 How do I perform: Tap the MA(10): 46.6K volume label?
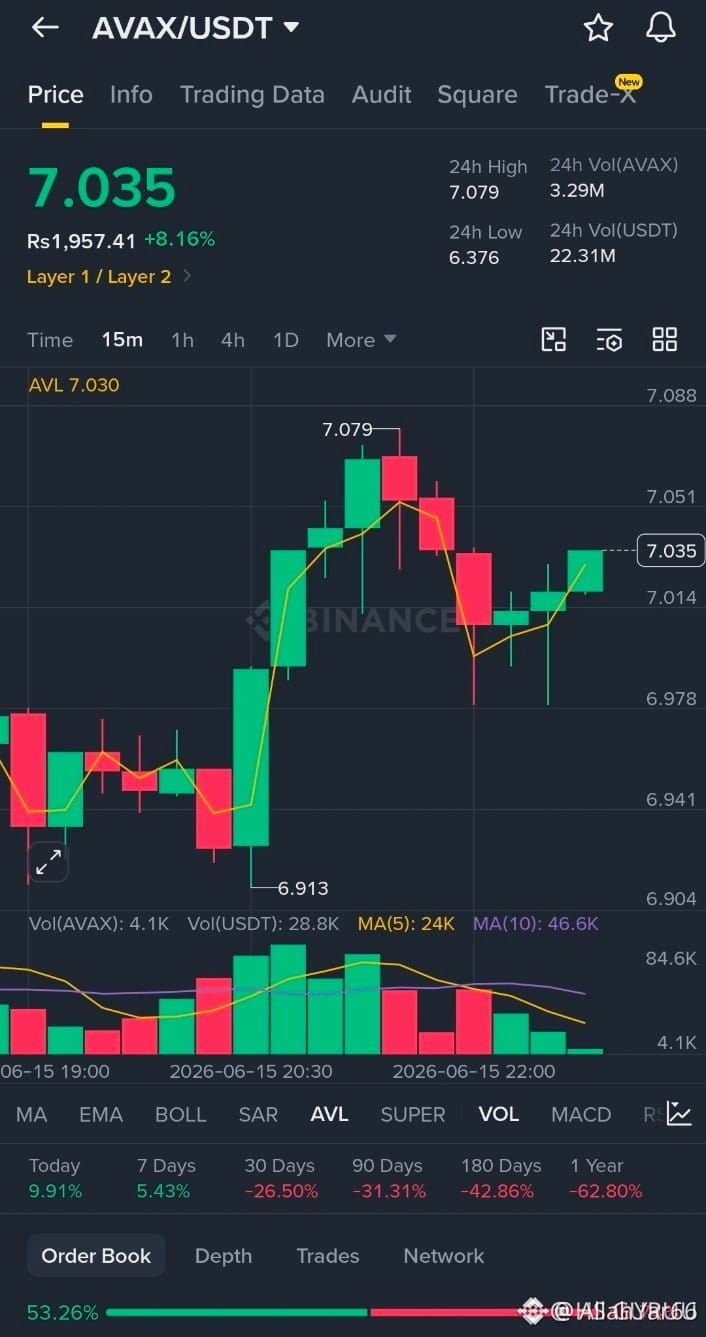[536, 924]
